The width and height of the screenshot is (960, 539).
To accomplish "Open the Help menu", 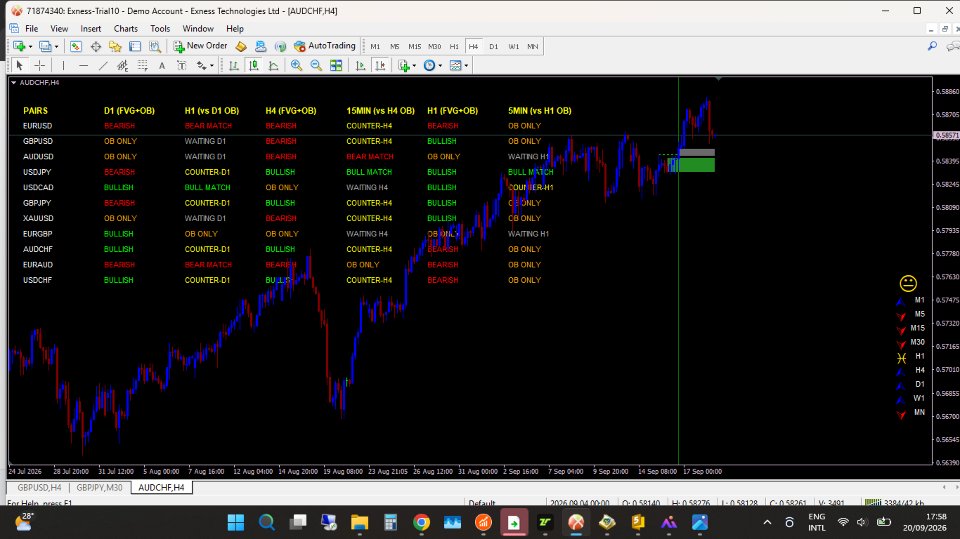I will (x=234, y=29).
